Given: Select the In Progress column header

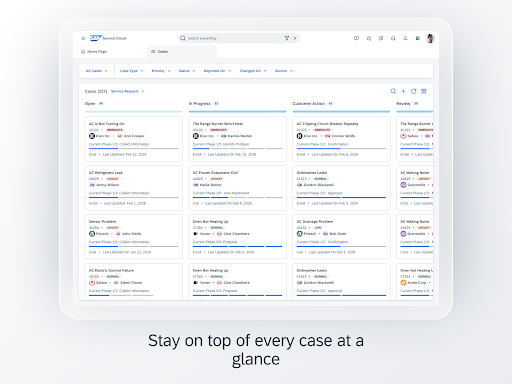Looking at the screenshot, I should (x=200, y=103).
